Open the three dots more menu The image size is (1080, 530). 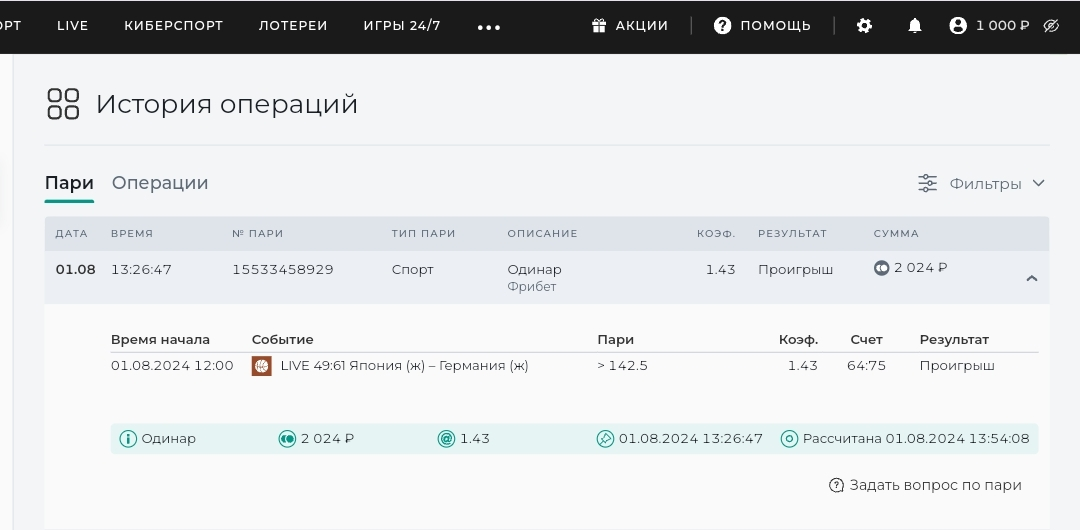tap(489, 27)
